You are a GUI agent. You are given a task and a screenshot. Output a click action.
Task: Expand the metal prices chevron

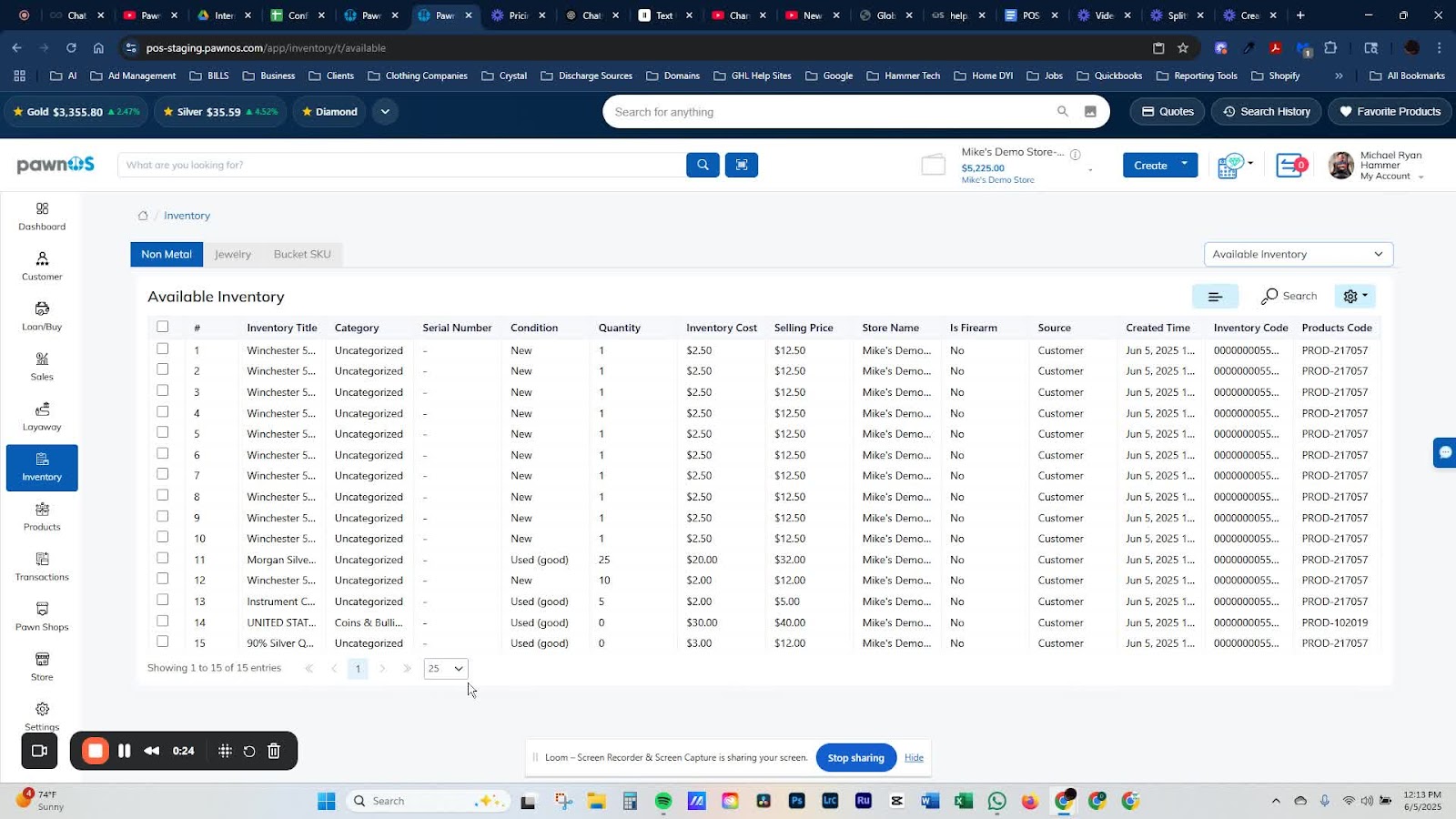(x=385, y=112)
